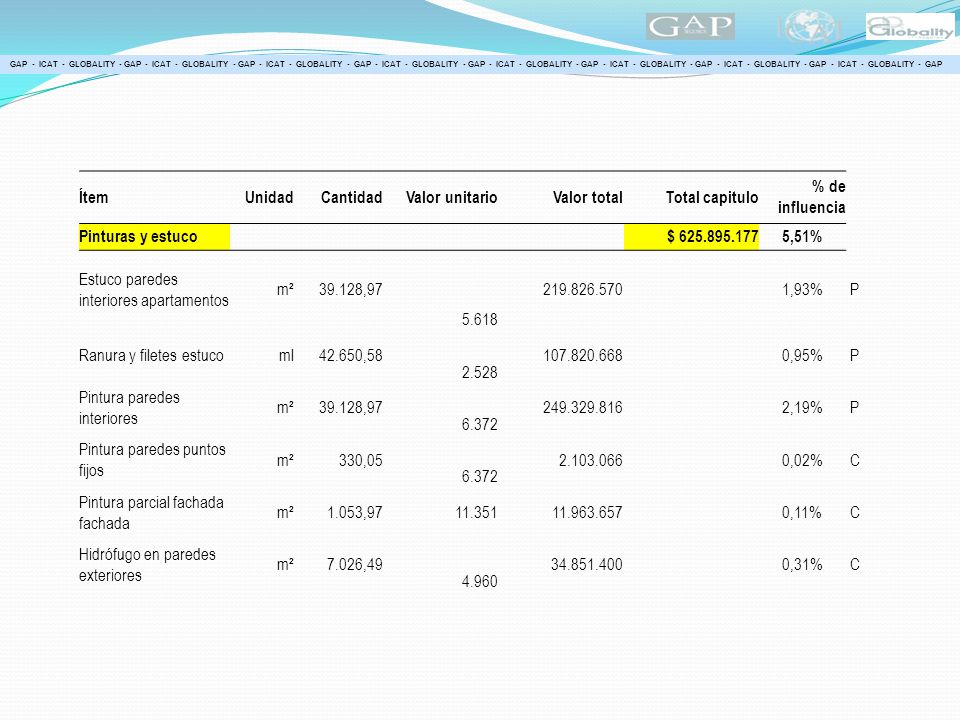Click total value 11.963.657
Screen dimensions: 960x720
pyautogui.click(x=587, y=512)
